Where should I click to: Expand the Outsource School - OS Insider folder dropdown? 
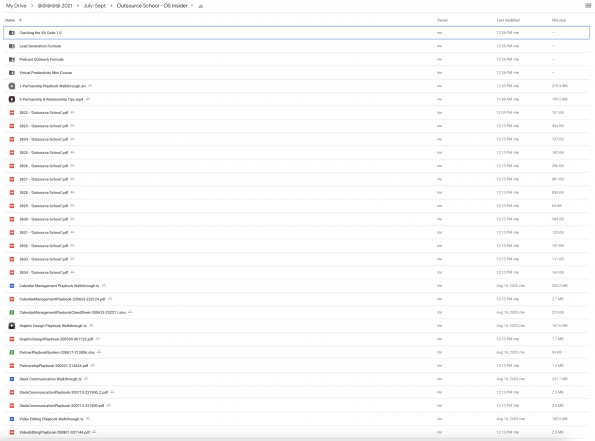click(x=192, y=6)
